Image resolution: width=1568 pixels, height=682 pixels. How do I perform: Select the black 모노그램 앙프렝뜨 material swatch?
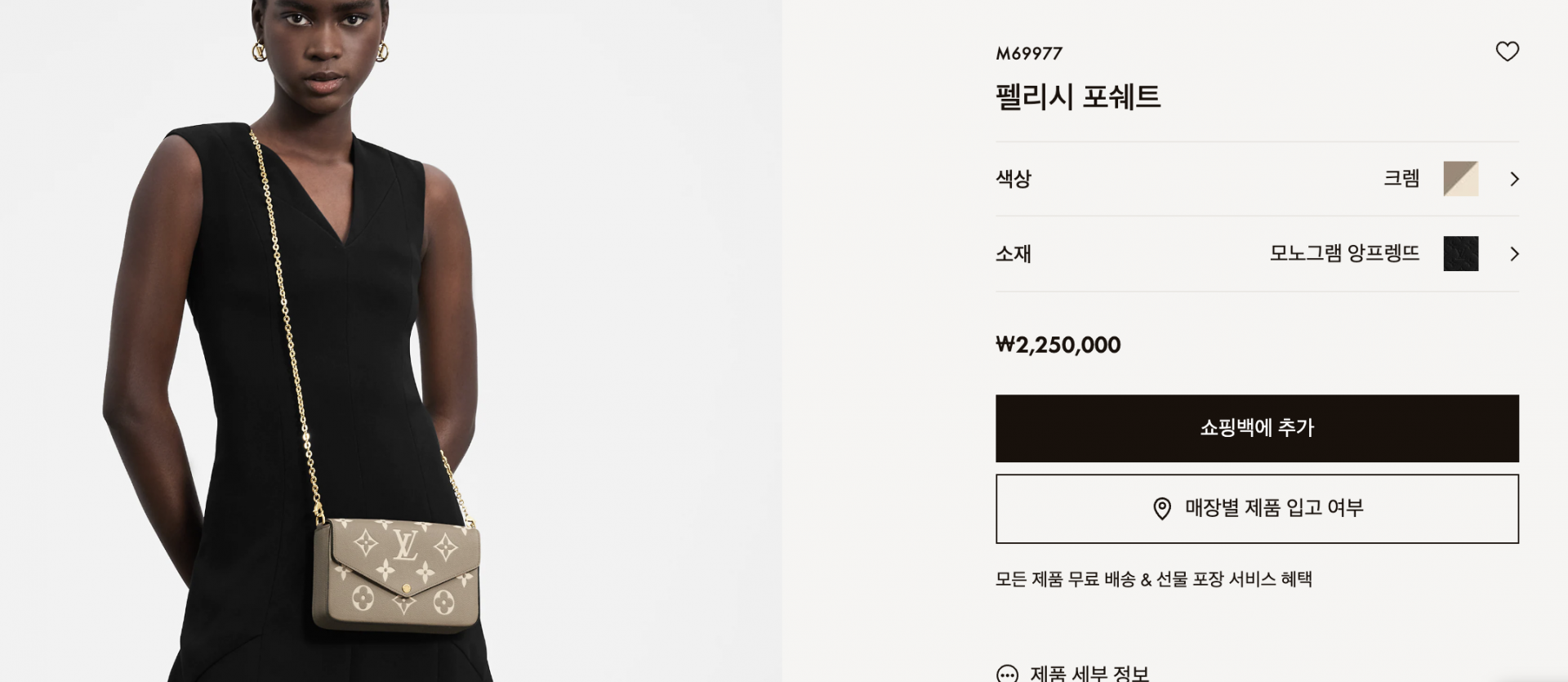(x=1461, y=254)
